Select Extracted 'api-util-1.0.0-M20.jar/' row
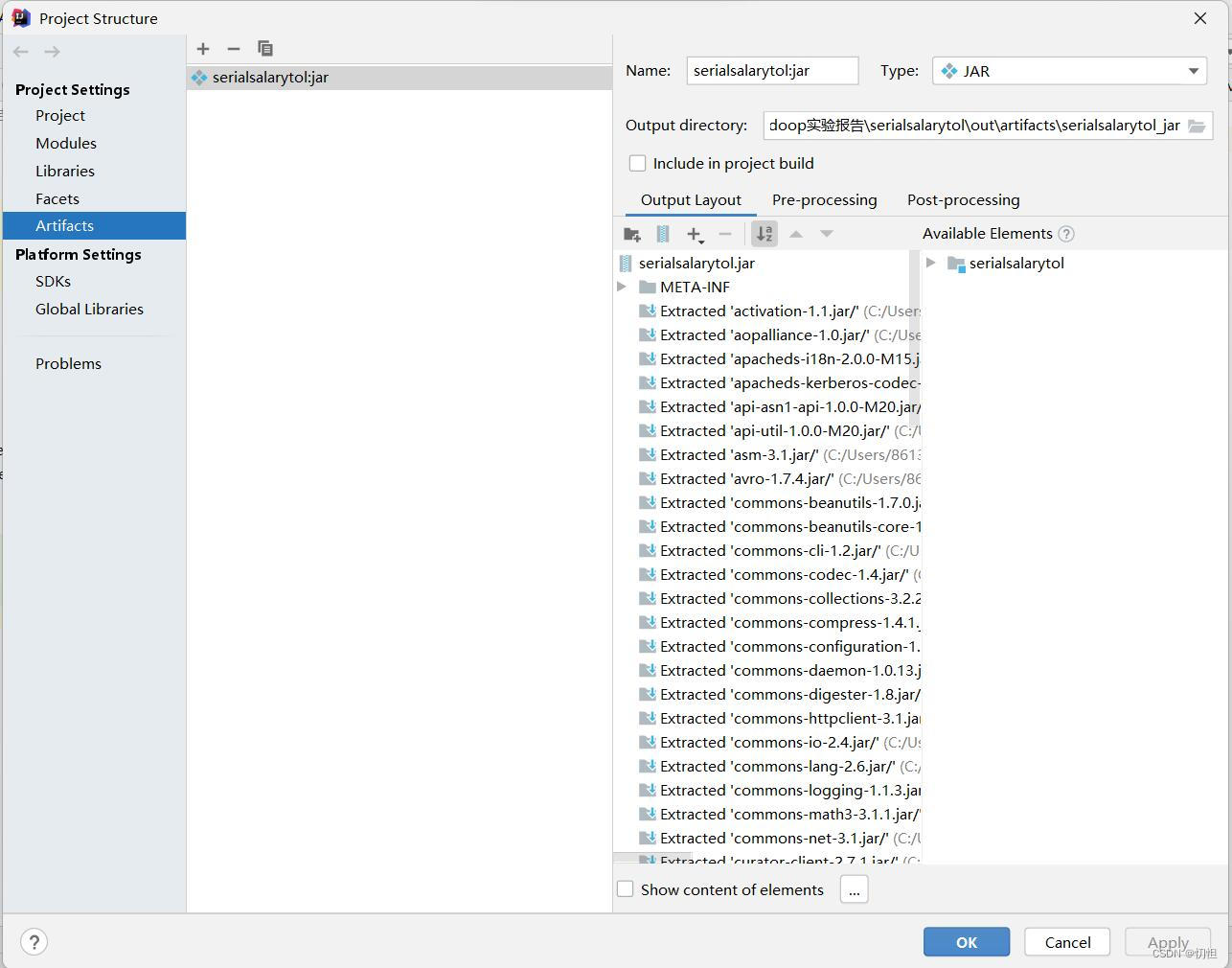The height and width of the screenshot is (968, 1232). point(767,431)
